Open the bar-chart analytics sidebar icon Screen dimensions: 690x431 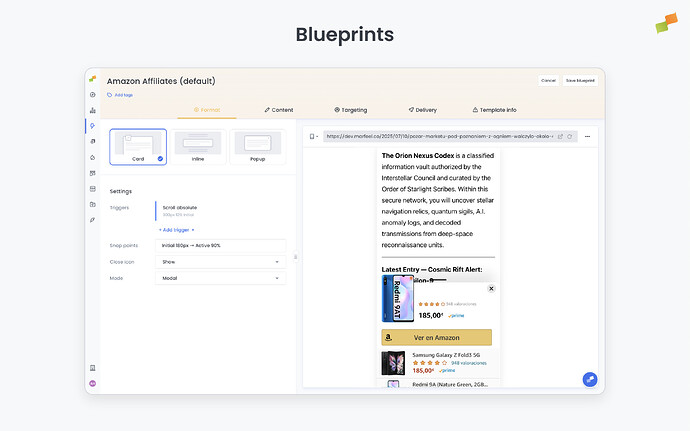coord(92,110)
